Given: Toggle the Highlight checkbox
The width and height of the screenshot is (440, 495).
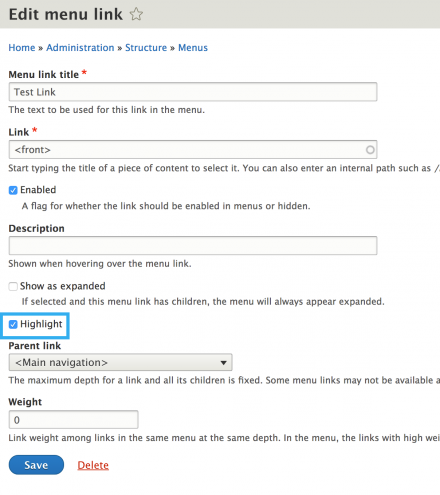Looking at the screenshot, I should click(13, 324).
